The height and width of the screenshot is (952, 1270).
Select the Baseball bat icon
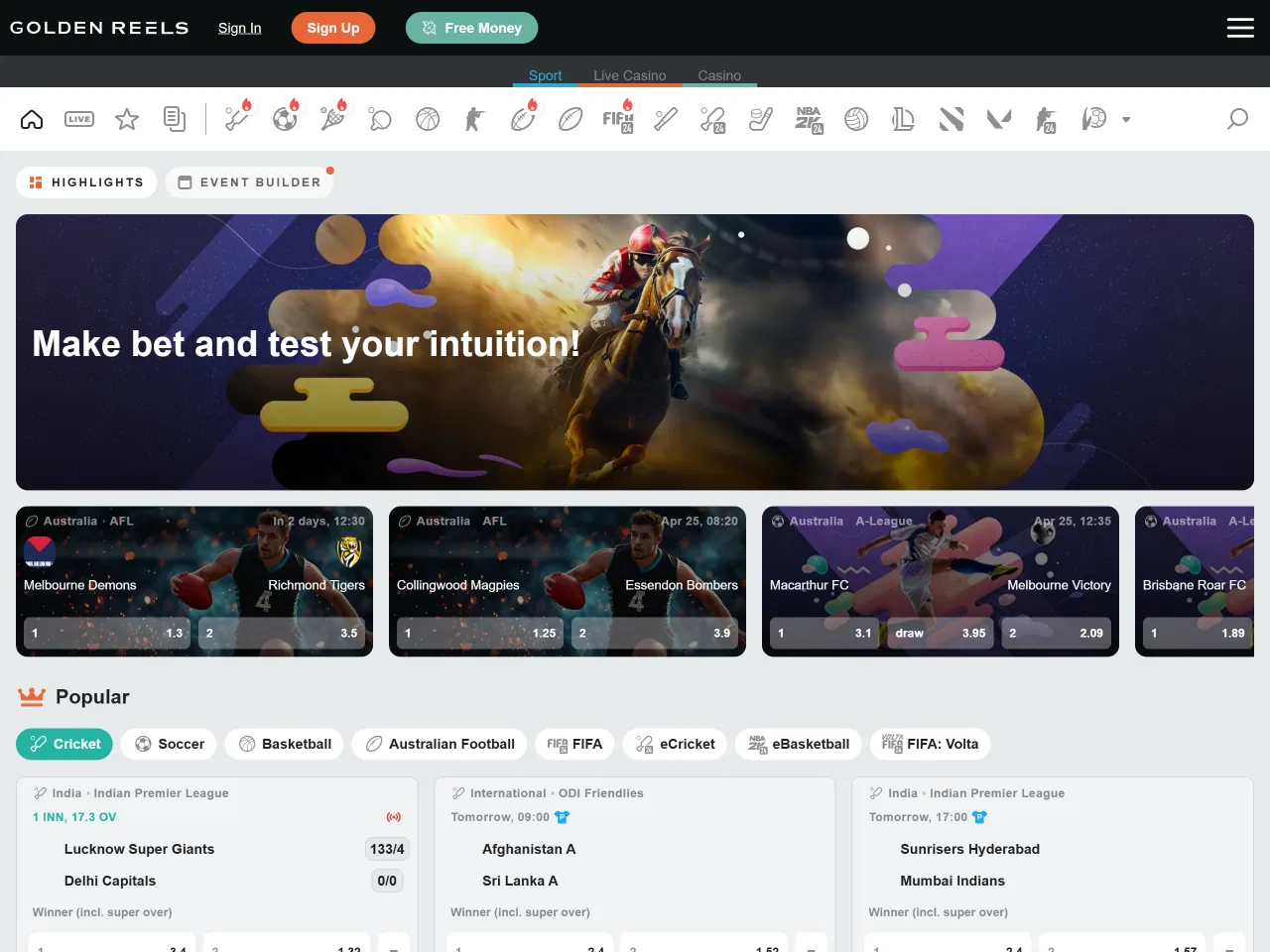point(666,120)
